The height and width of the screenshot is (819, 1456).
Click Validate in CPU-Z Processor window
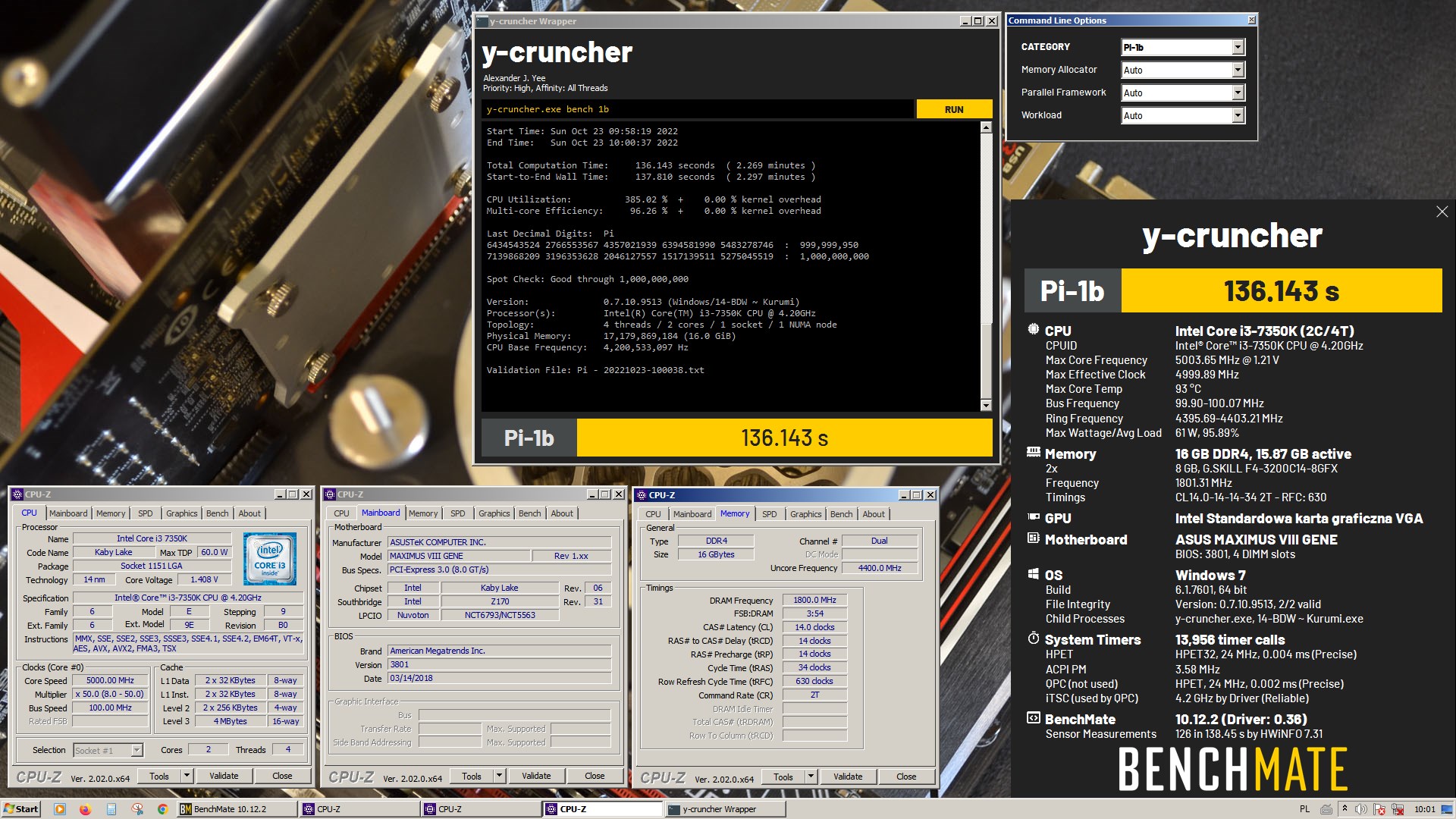coord(224,776)
